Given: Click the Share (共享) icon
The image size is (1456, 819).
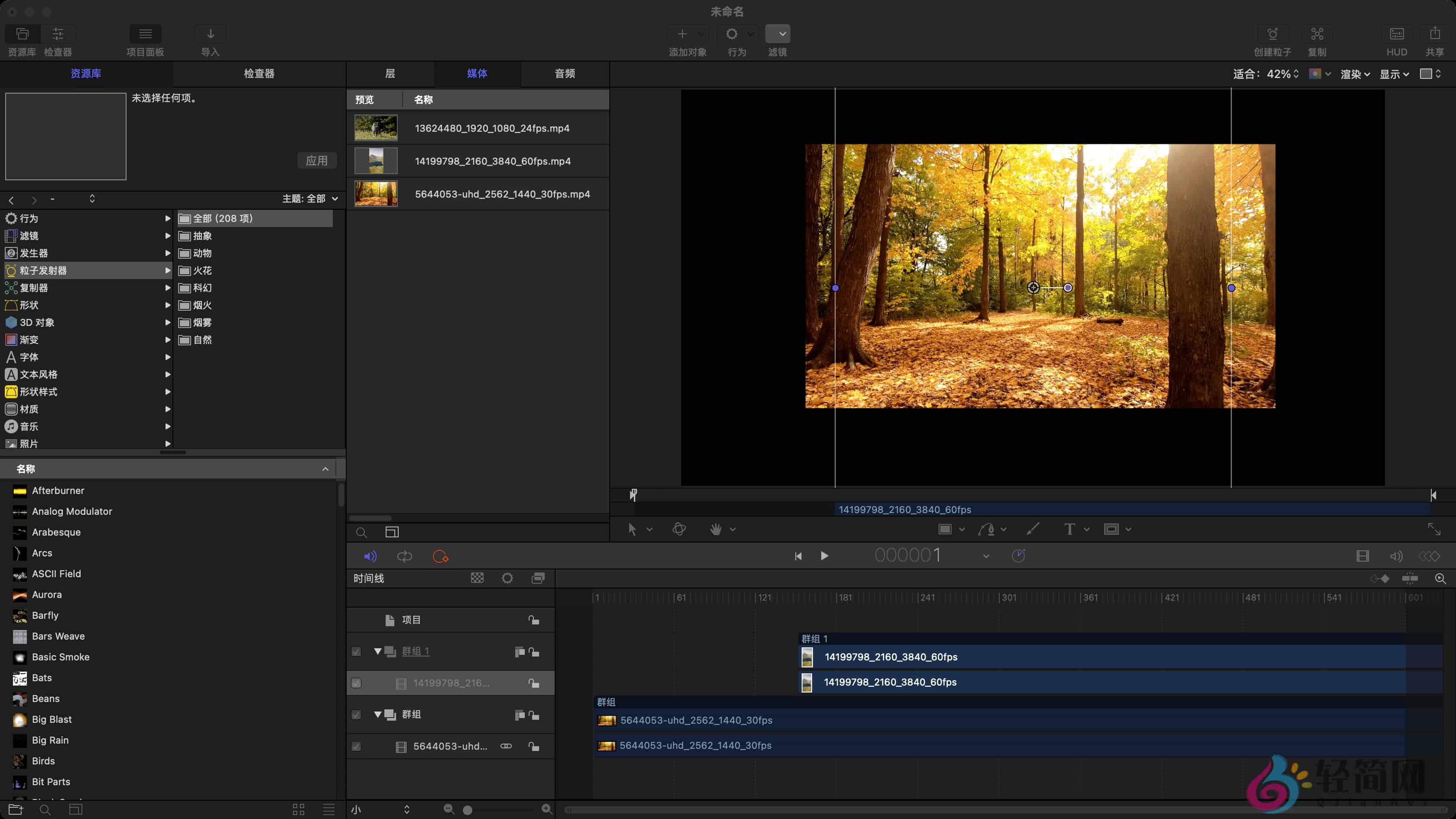Looking at the screenshot, I should pos(1434,35).
